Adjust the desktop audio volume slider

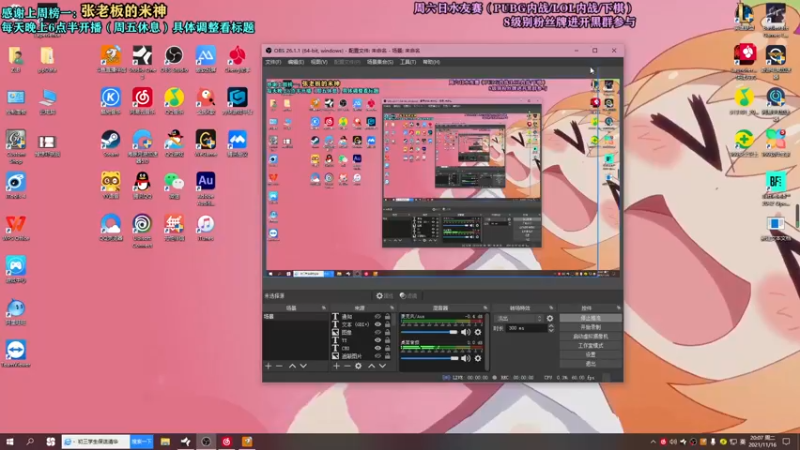point(429,358)
